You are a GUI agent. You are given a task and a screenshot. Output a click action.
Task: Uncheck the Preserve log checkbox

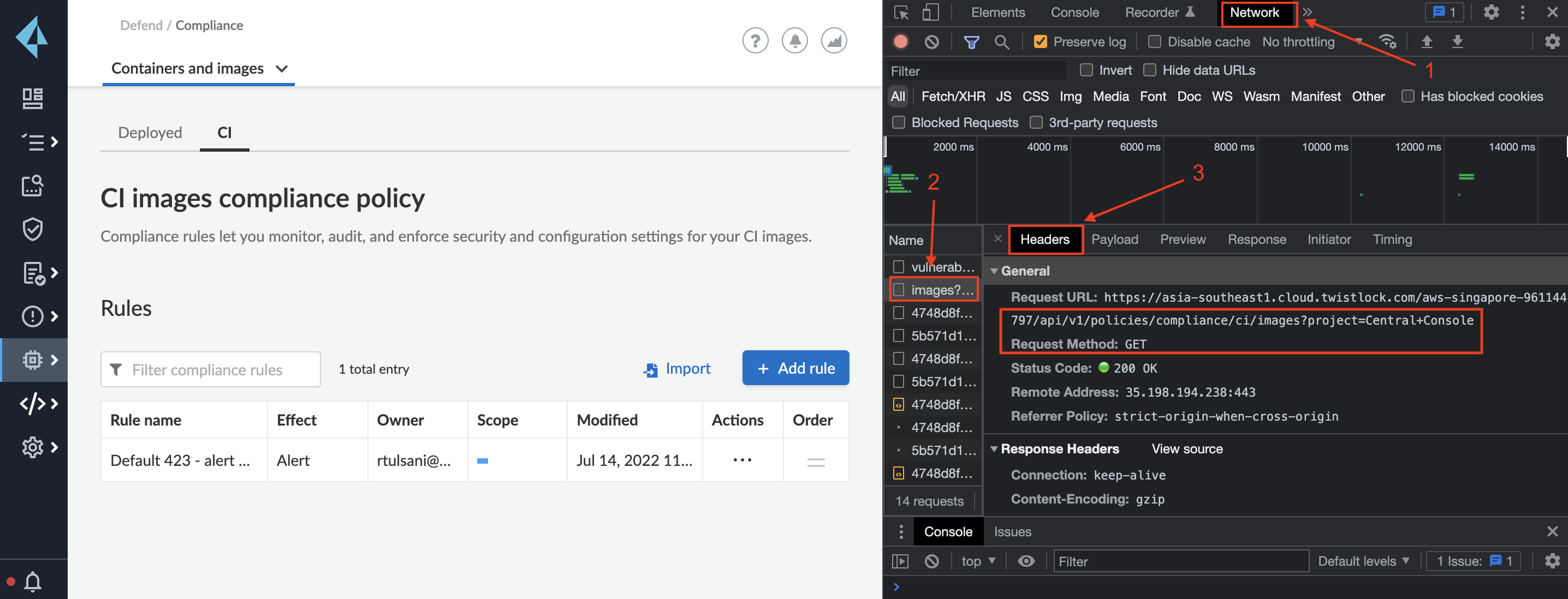click(x=1040, y=42)
